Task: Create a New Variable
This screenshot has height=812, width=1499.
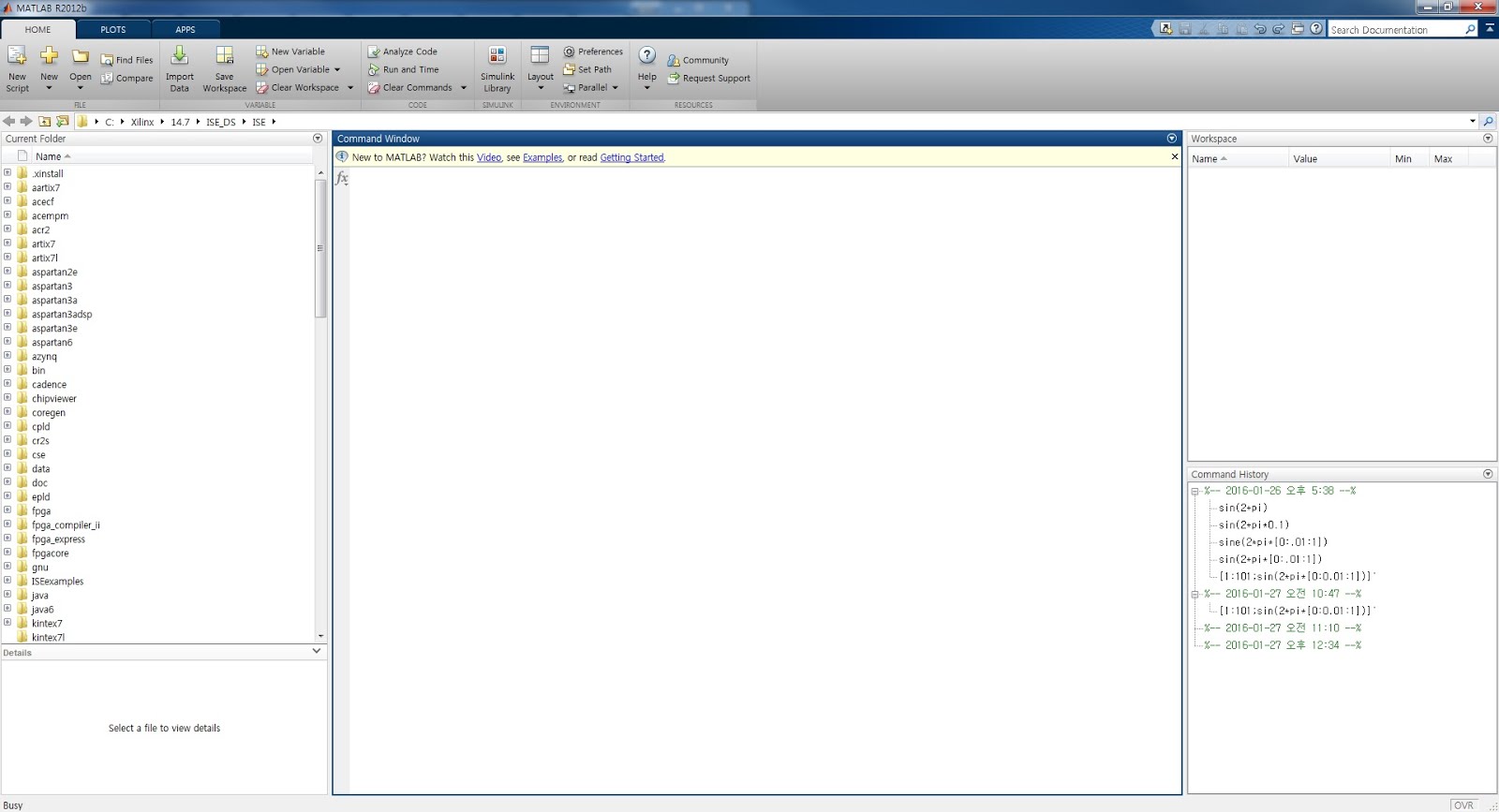Action: 290,52
